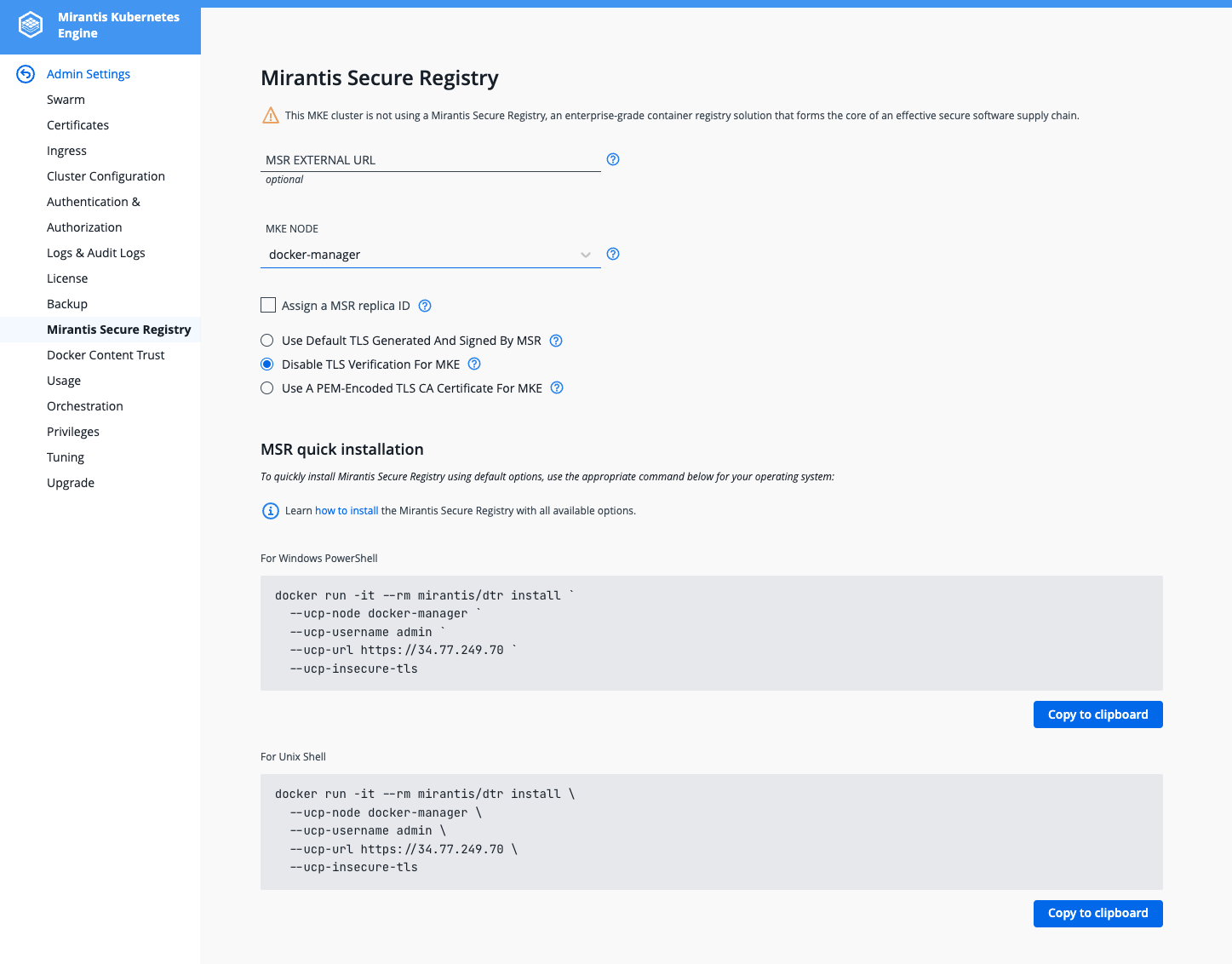This screenshot has width=1232, height=964.
Task: Follow the how to install link
Action: click(x=347, y=511)
